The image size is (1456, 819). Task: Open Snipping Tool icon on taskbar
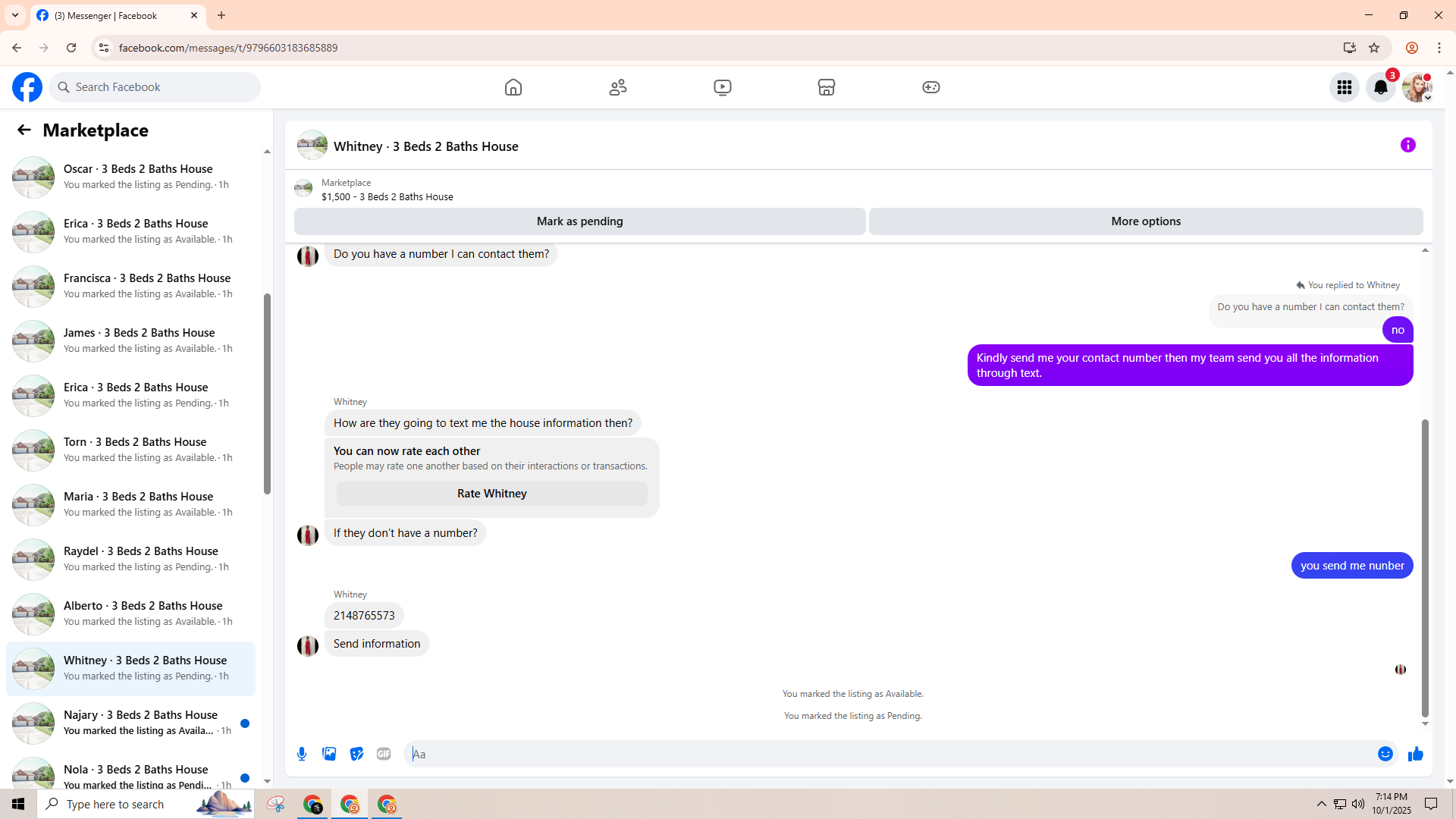coord(275,804)
